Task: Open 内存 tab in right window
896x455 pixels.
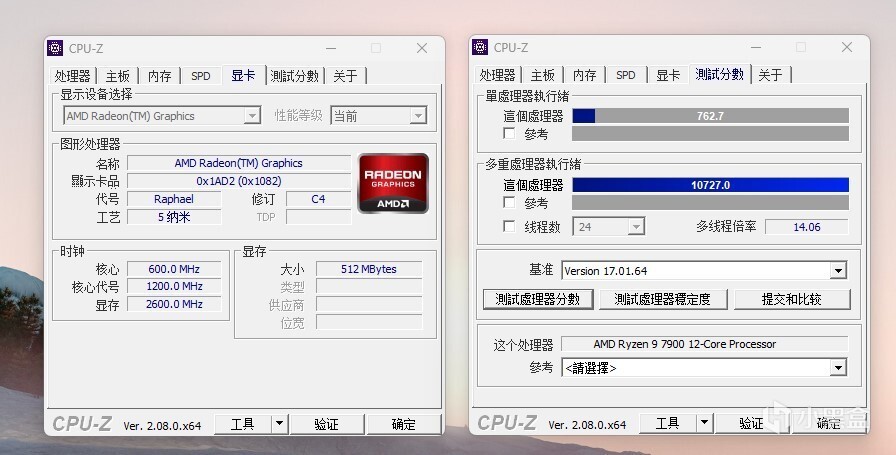Action: pyautogui.click(x=585, y=75)
